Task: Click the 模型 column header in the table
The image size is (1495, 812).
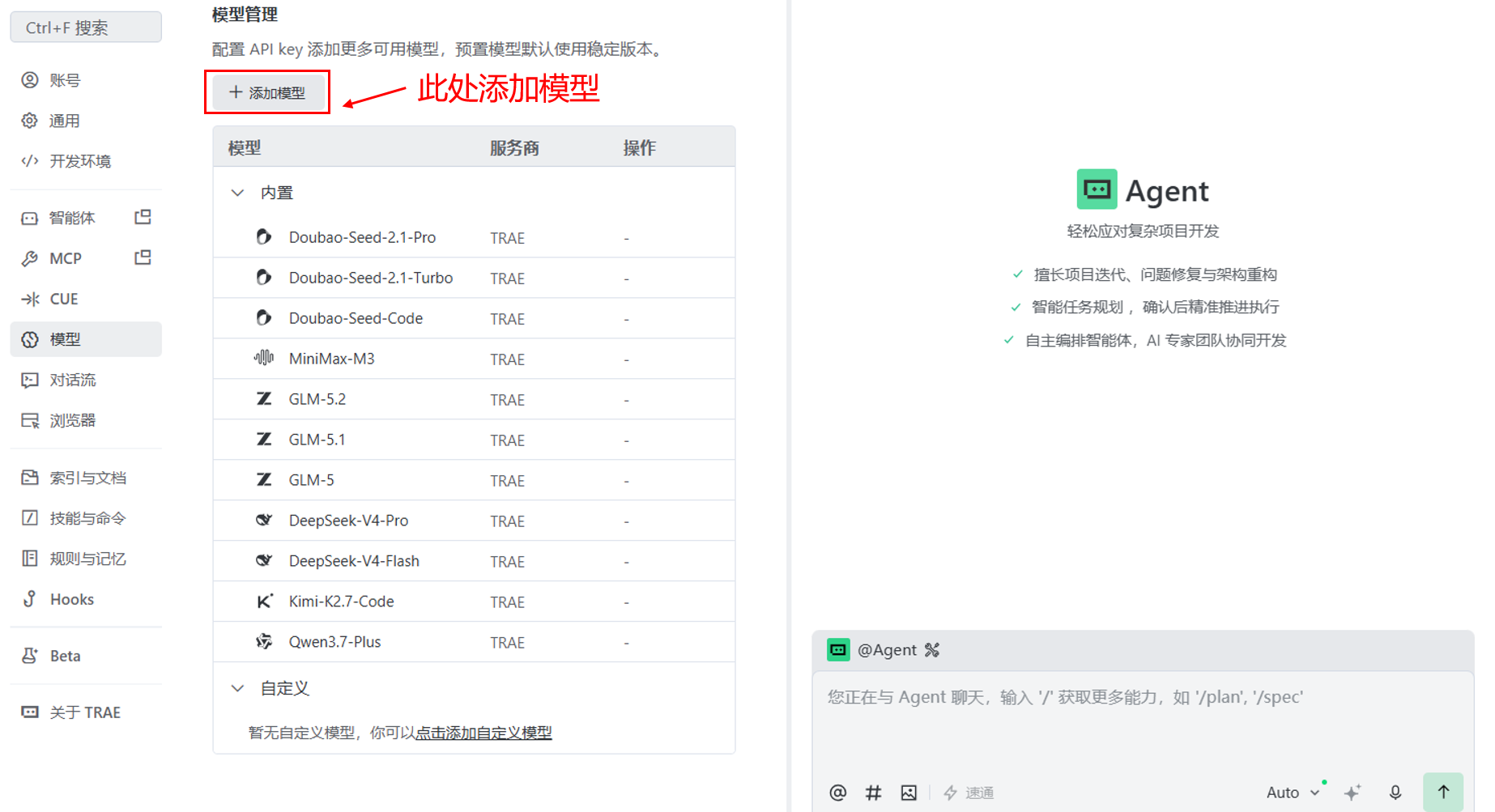Action: click(x=245, y=148)
